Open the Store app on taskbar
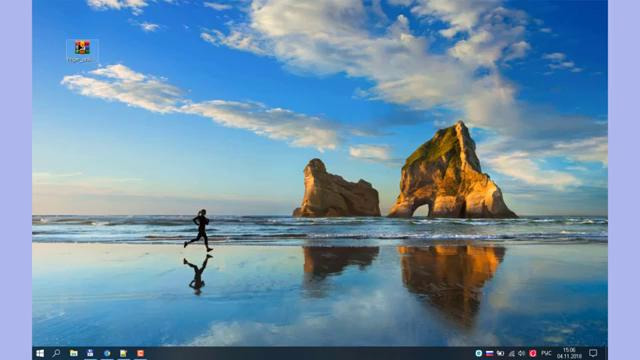 (90, 353)
